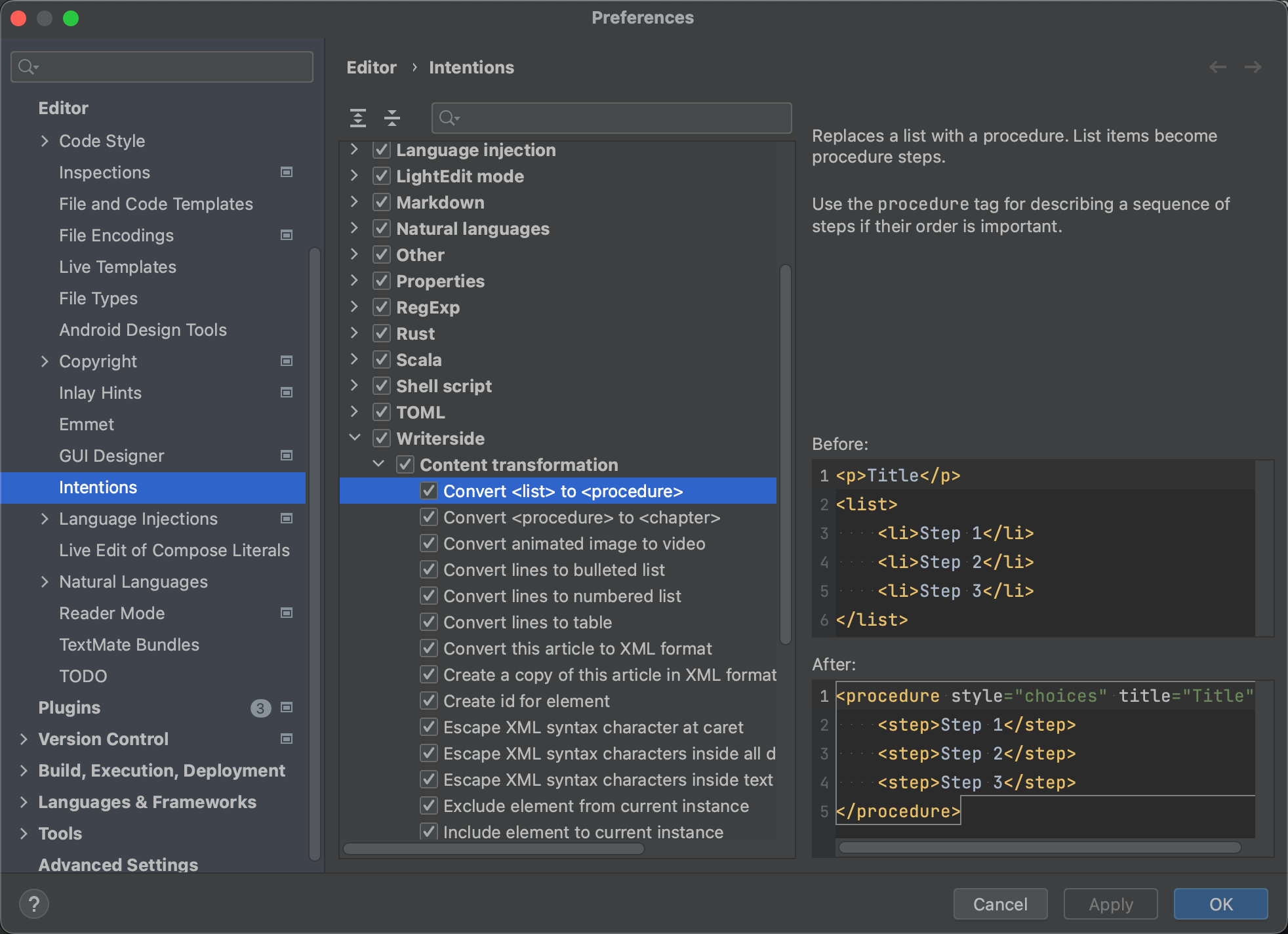Screen dimensions: 1288x934
Task: Click the back navigation arrow
Action: click(1217, 67)
